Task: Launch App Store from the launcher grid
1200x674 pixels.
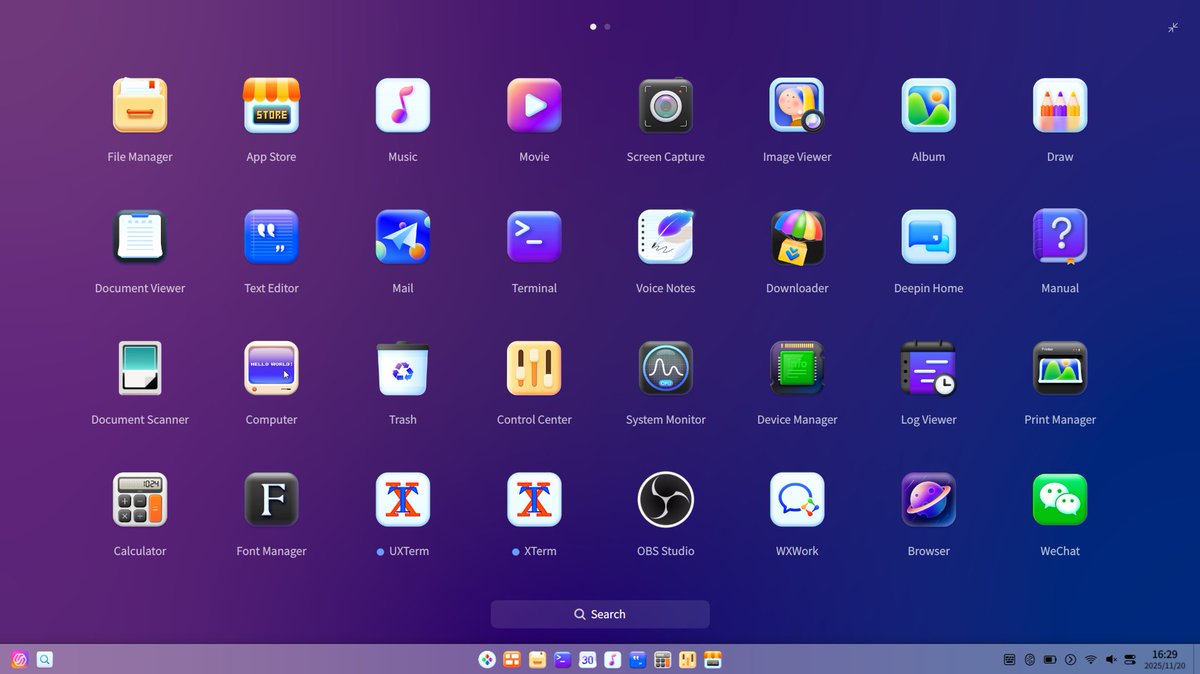Action: click(x=271, y=105)
